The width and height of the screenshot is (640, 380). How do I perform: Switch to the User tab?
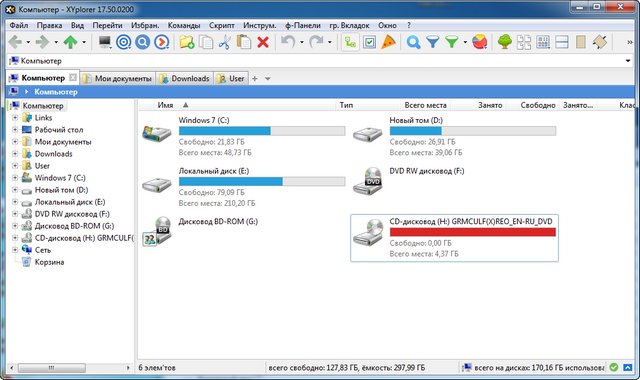pos(231,78)
